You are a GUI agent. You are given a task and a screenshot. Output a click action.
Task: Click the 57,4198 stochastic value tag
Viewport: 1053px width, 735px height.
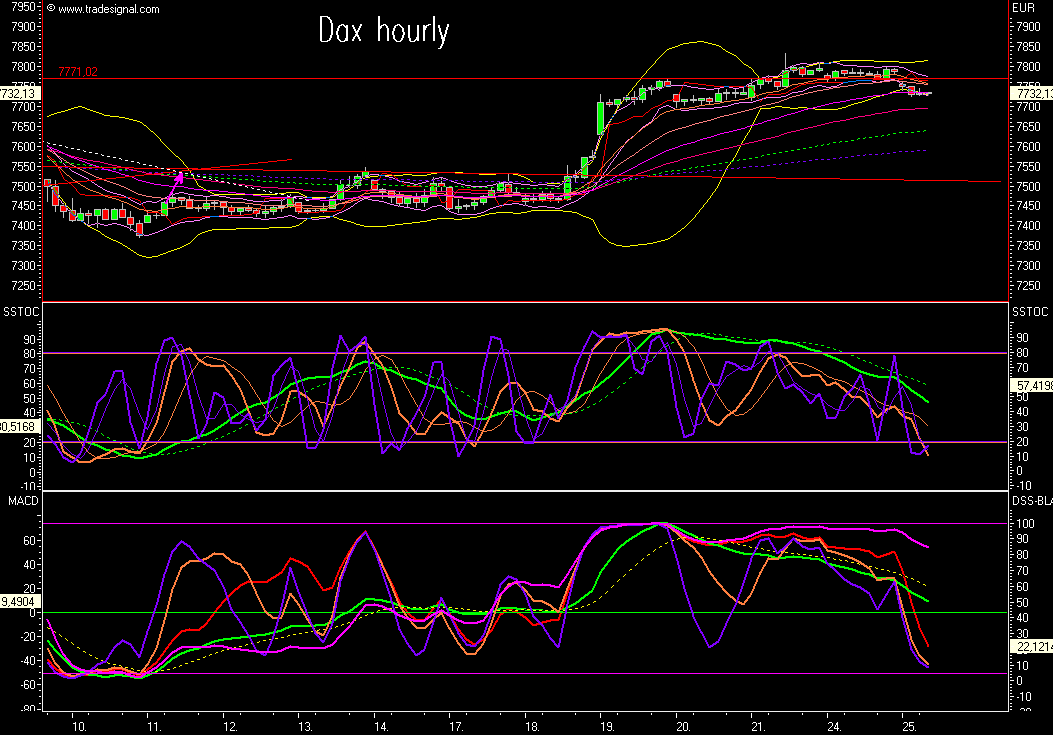click(1032, 384)
